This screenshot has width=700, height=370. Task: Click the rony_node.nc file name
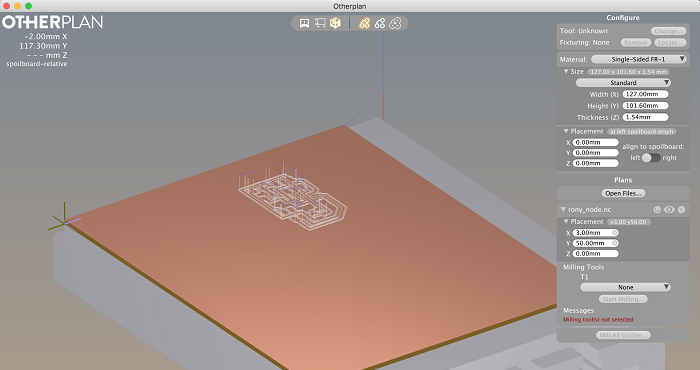point(589,209)
